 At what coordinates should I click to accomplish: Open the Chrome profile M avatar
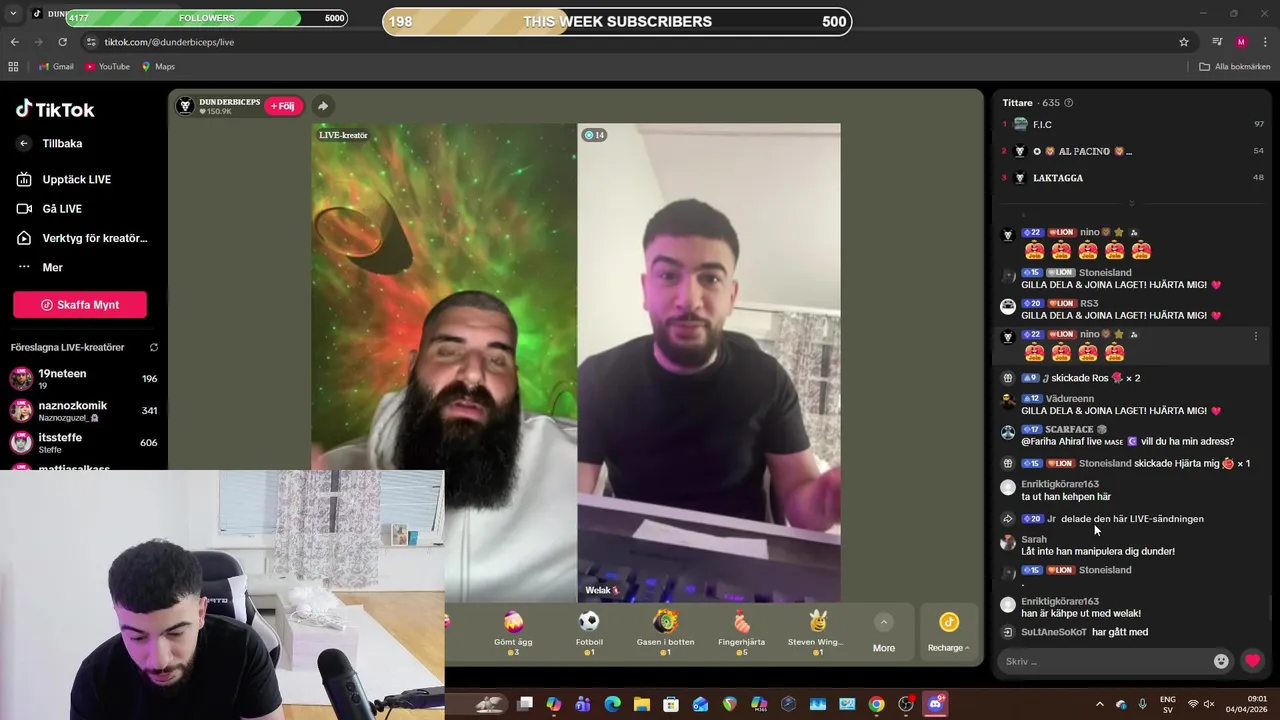coord(1241,42)
